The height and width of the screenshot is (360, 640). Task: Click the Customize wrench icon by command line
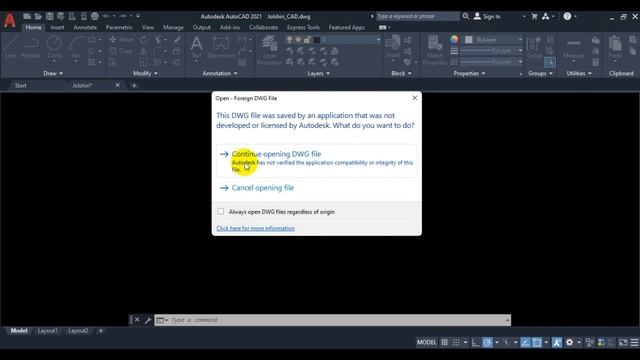point(148,320)
